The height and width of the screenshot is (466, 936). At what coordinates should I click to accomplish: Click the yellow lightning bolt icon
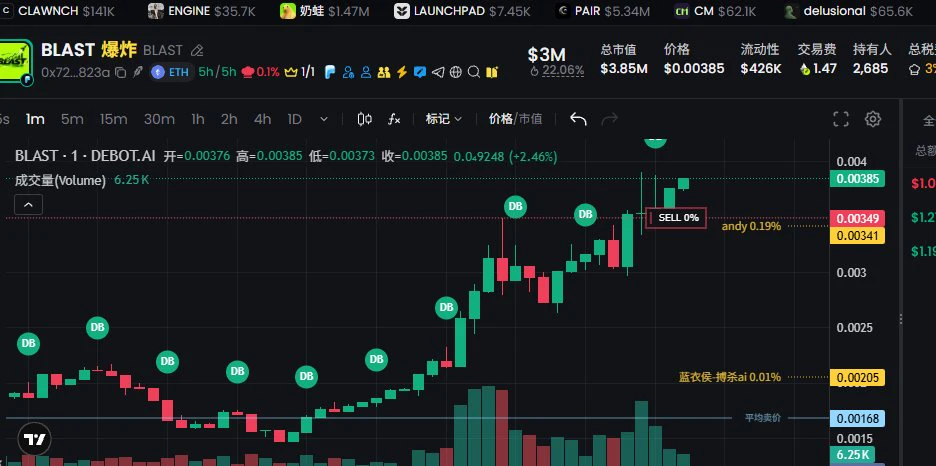[402, 72]
